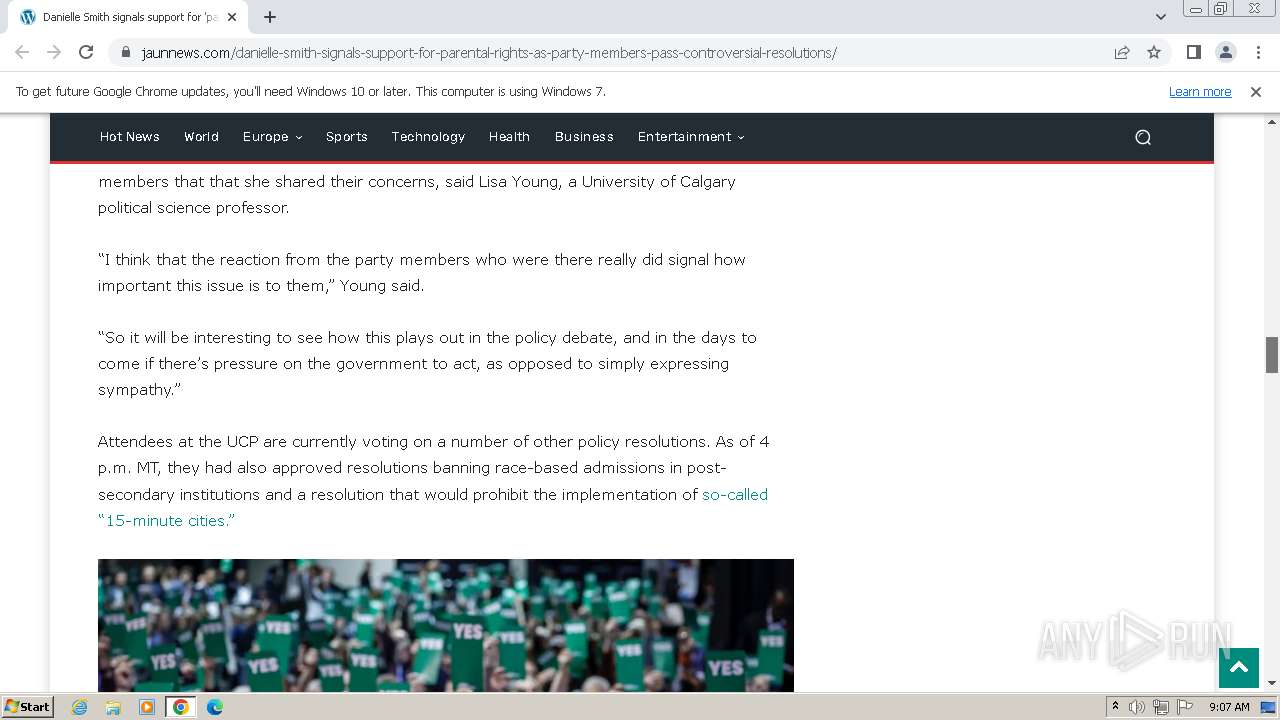Launch Microsoft Edge from taskbar
The image size is (1280, 720).
pos(215,707)
